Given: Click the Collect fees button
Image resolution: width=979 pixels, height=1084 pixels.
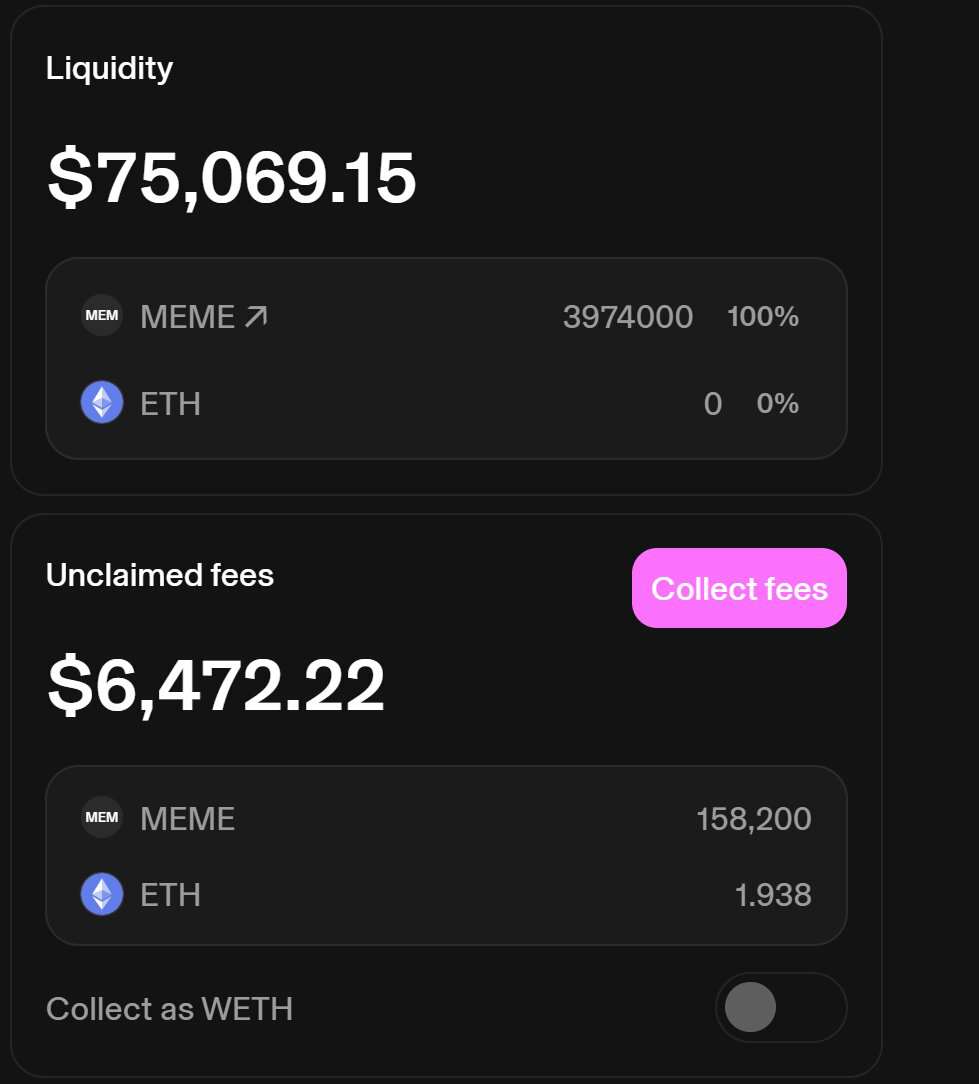Looking at the screenshot, I should coord(739,588).
